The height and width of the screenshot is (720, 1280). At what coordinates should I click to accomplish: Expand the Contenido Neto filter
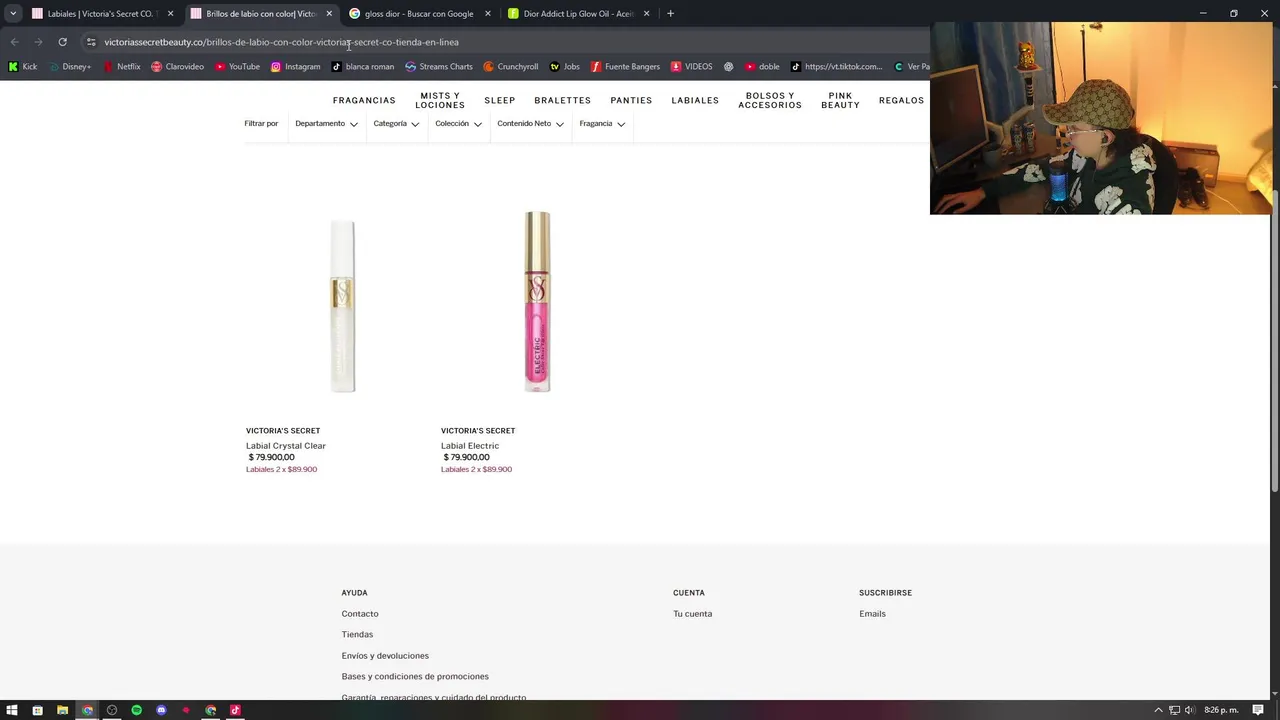[x=530, y=124]
